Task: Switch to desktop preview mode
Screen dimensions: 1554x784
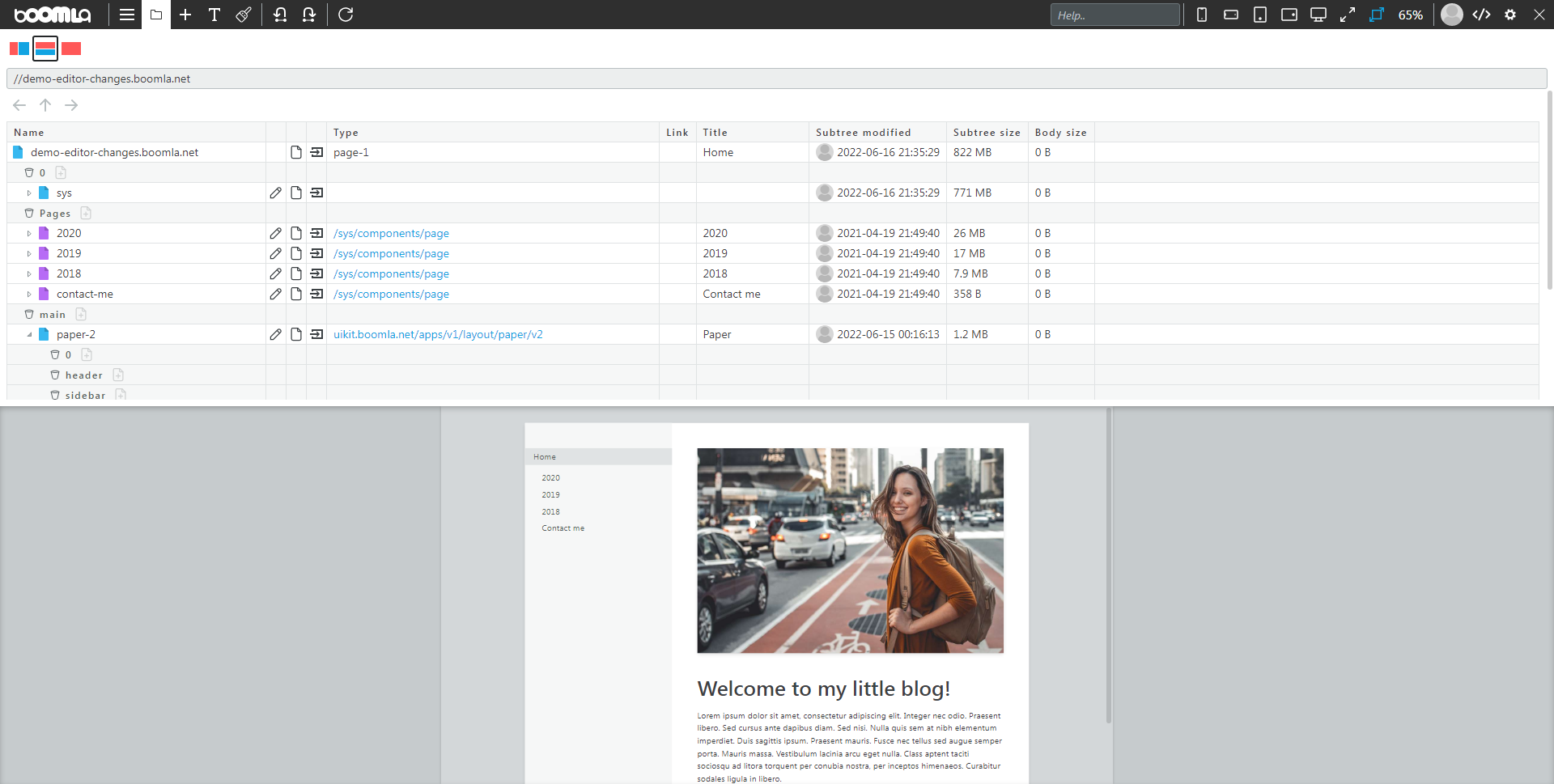Action: click(1318, 15)
